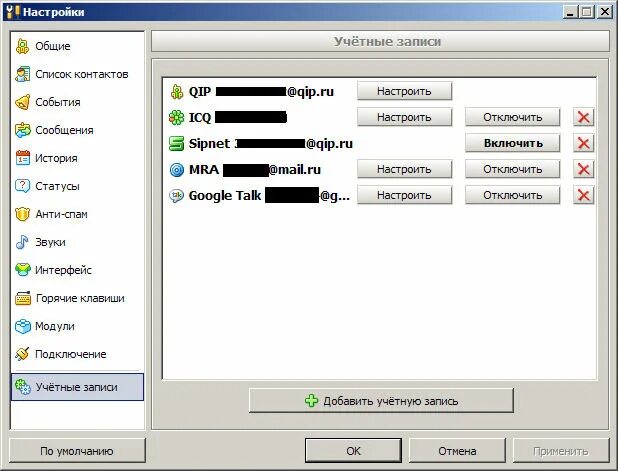Click Настроить for the MRA account
This screenshot has width=618, height=471.
point(404,169)
